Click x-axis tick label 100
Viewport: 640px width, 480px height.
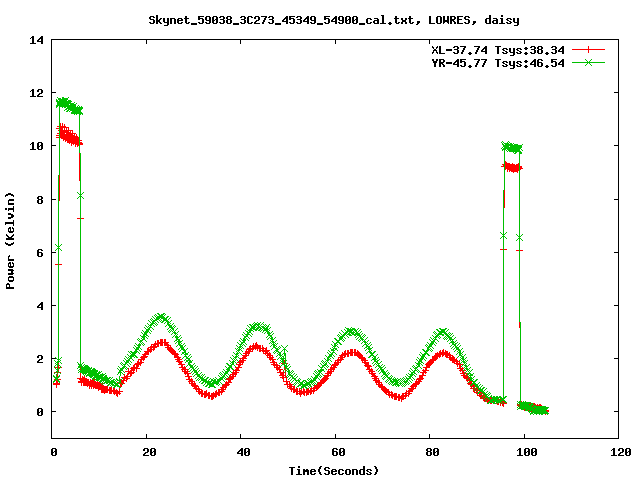coord(527,452)
